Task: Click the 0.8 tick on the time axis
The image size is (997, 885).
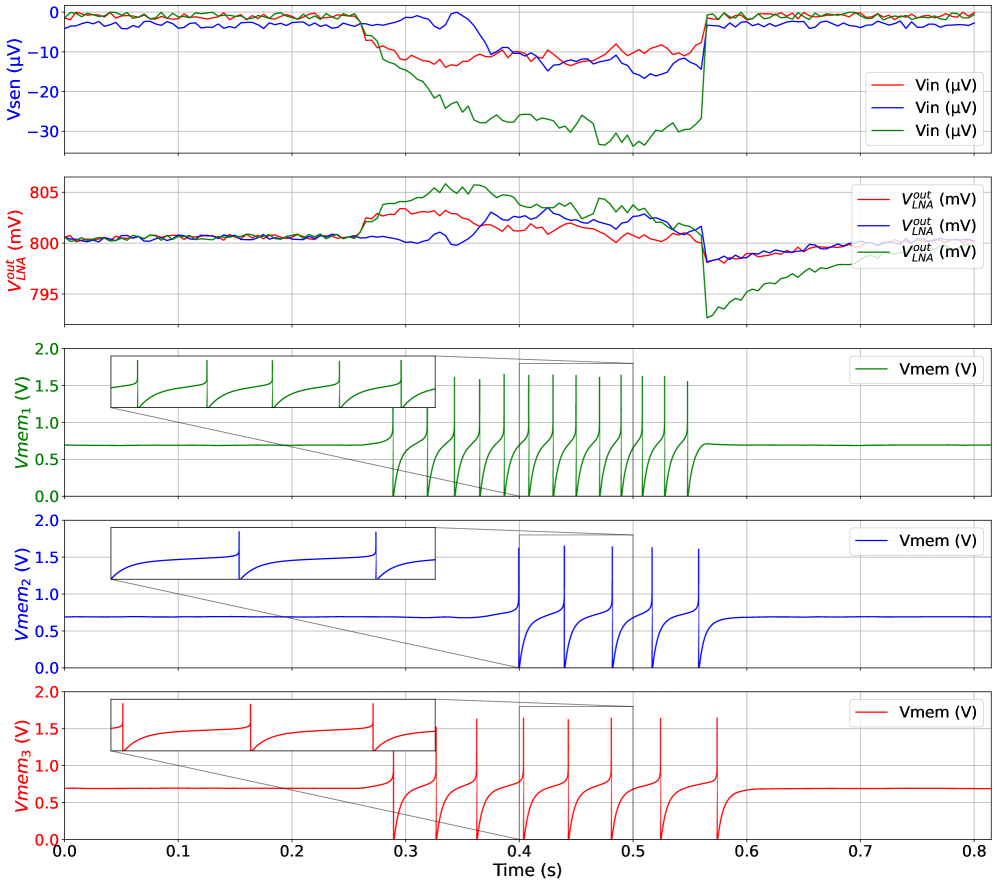Action: [x=974, y=851]
